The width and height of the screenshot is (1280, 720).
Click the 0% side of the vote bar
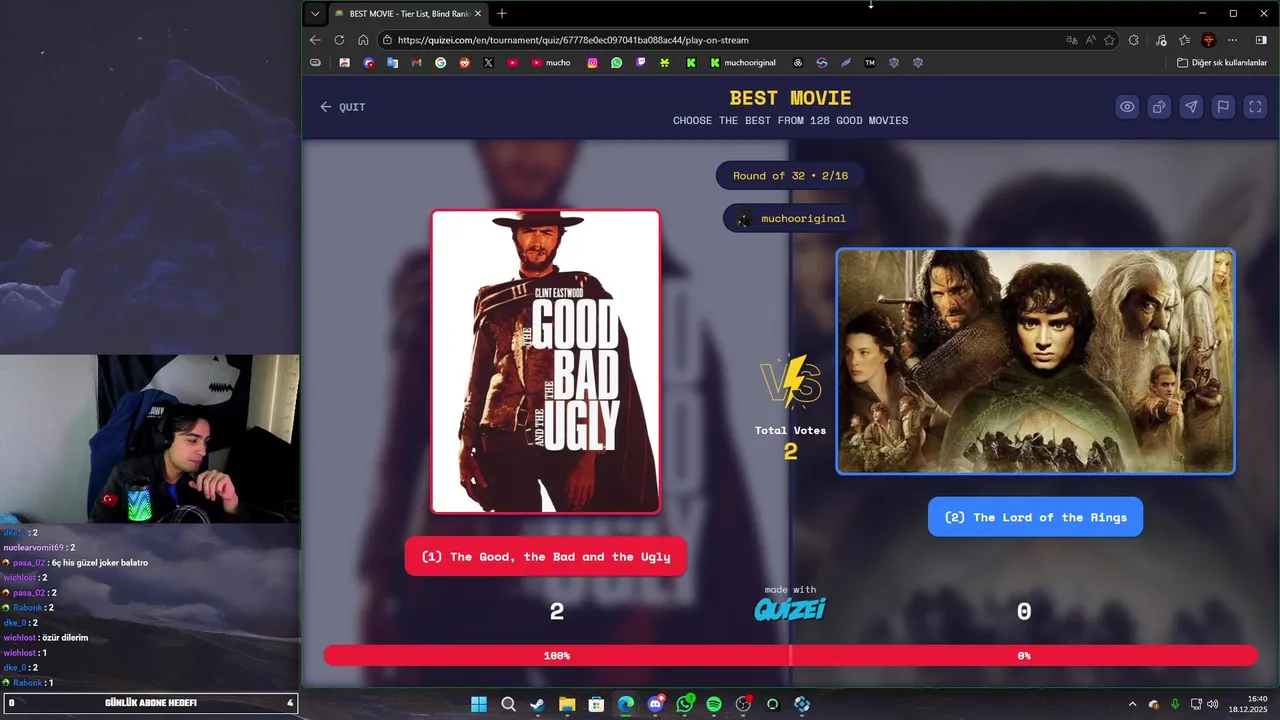pyautogui.click(x=1024, y=656)
